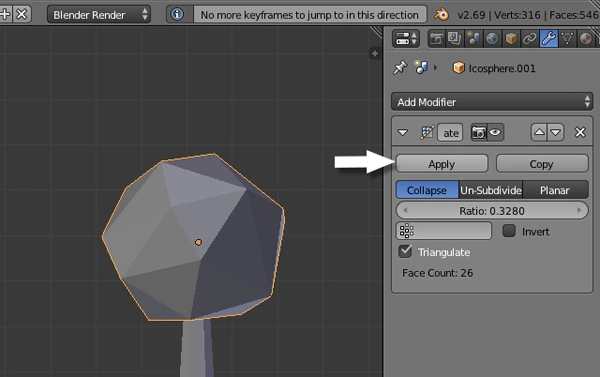Toggle the pin icon for Icosphere.001
Image resolution: width=600 pixels, height=377 pixels.
[400, 68]
